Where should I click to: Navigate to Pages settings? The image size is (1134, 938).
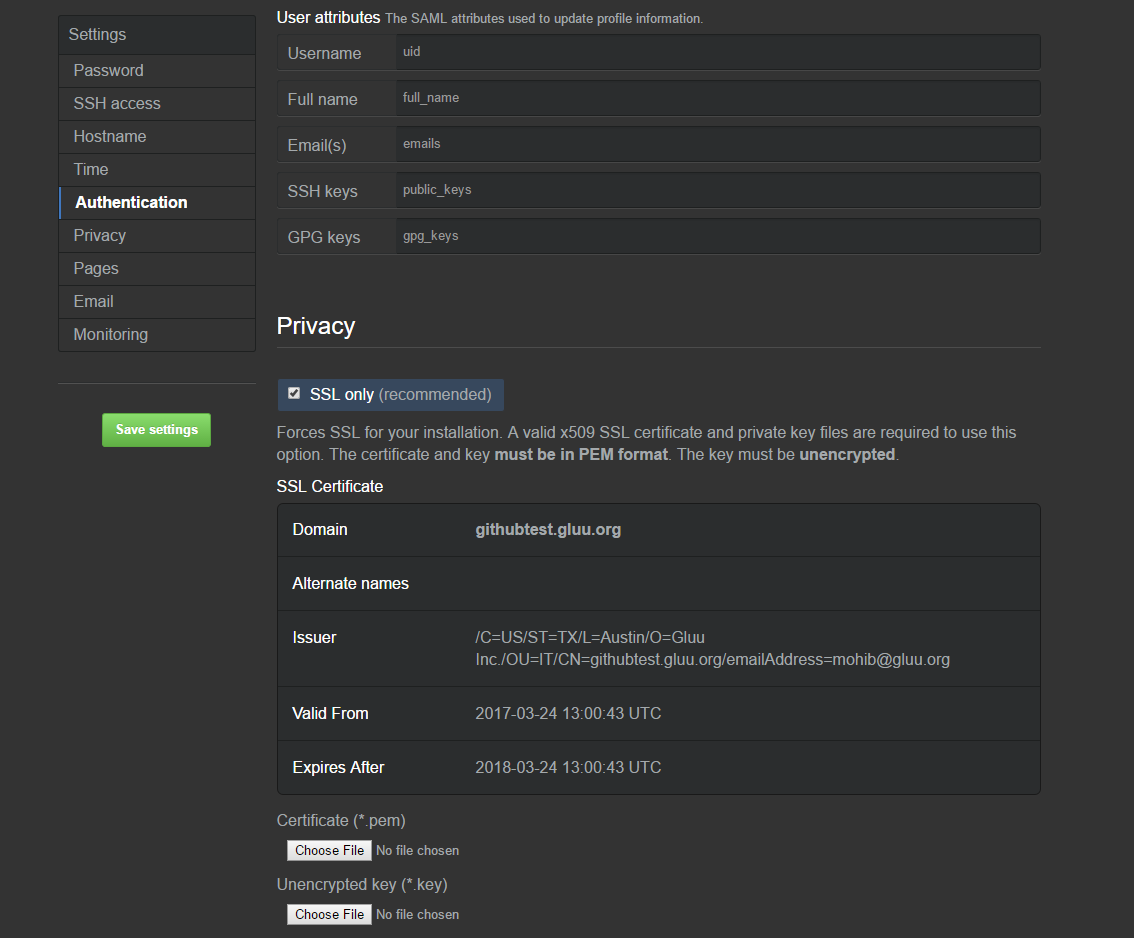[x=95, y=268]
